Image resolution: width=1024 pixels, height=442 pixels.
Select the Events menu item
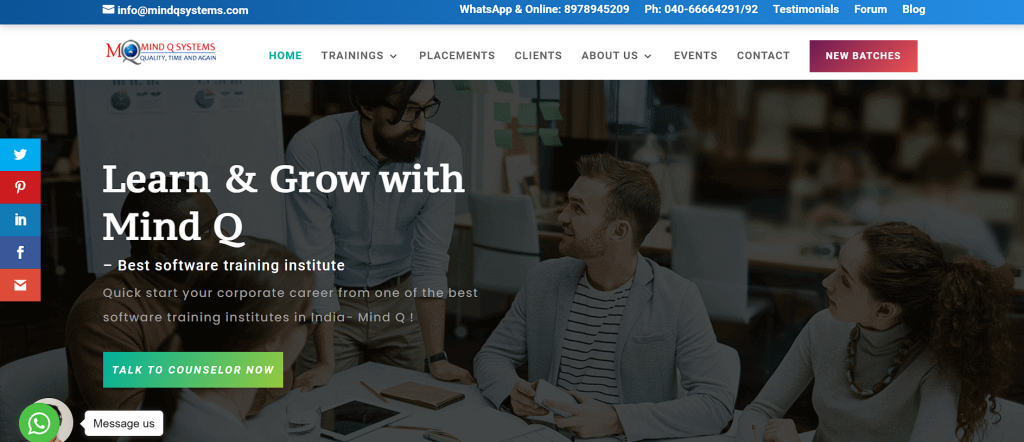[x=696, y=55]
